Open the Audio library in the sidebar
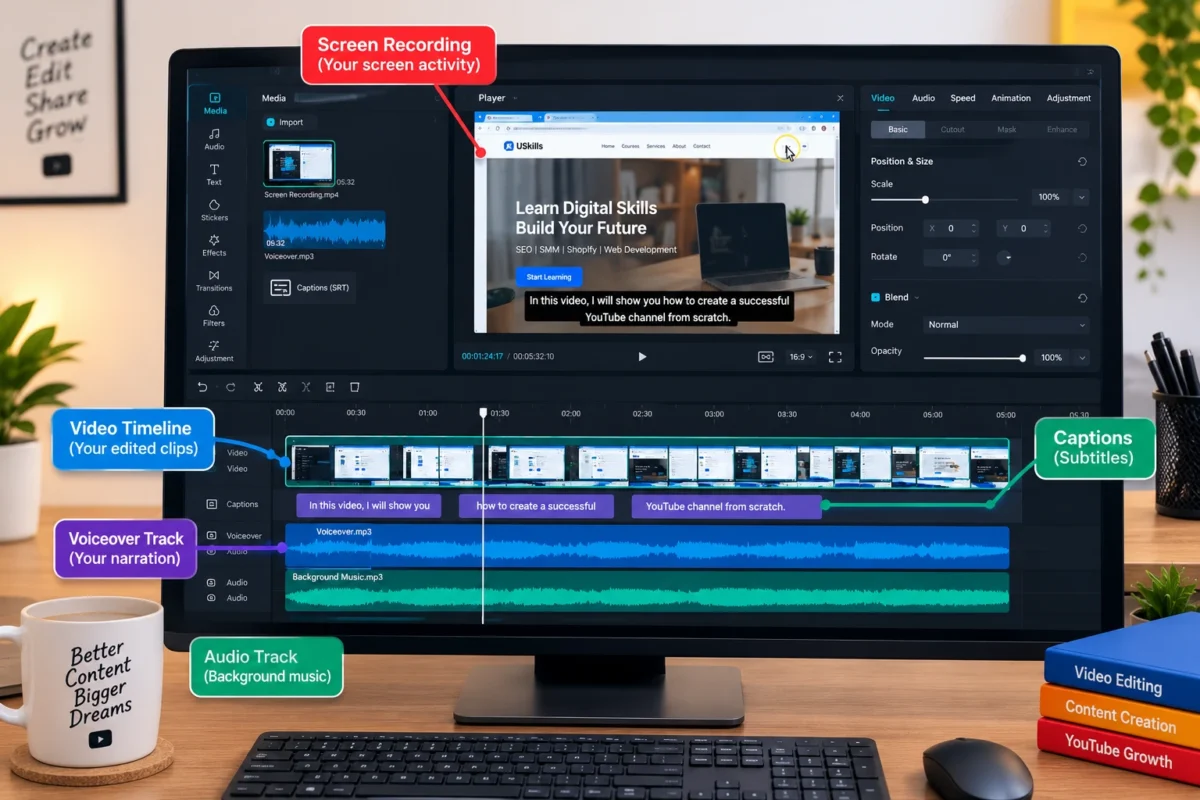The image size is (1200, 800). [214, 140]
